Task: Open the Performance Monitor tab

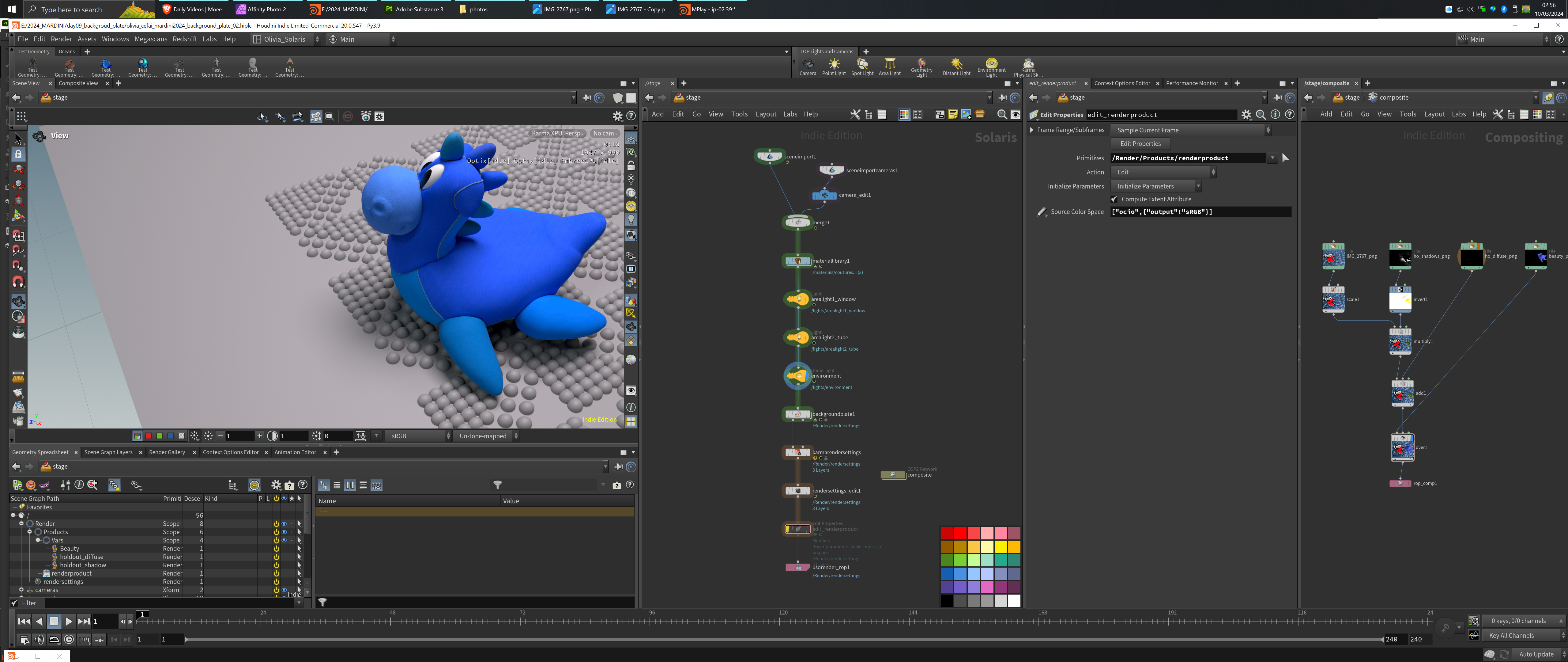Action: tap(1192, 83)
